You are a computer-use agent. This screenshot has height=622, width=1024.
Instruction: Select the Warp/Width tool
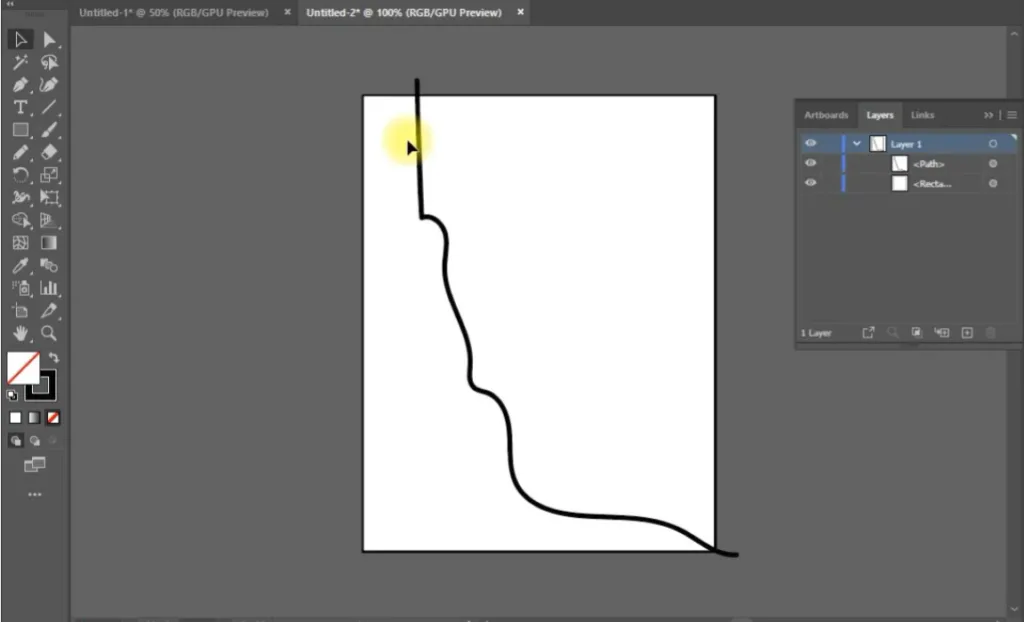20,197
